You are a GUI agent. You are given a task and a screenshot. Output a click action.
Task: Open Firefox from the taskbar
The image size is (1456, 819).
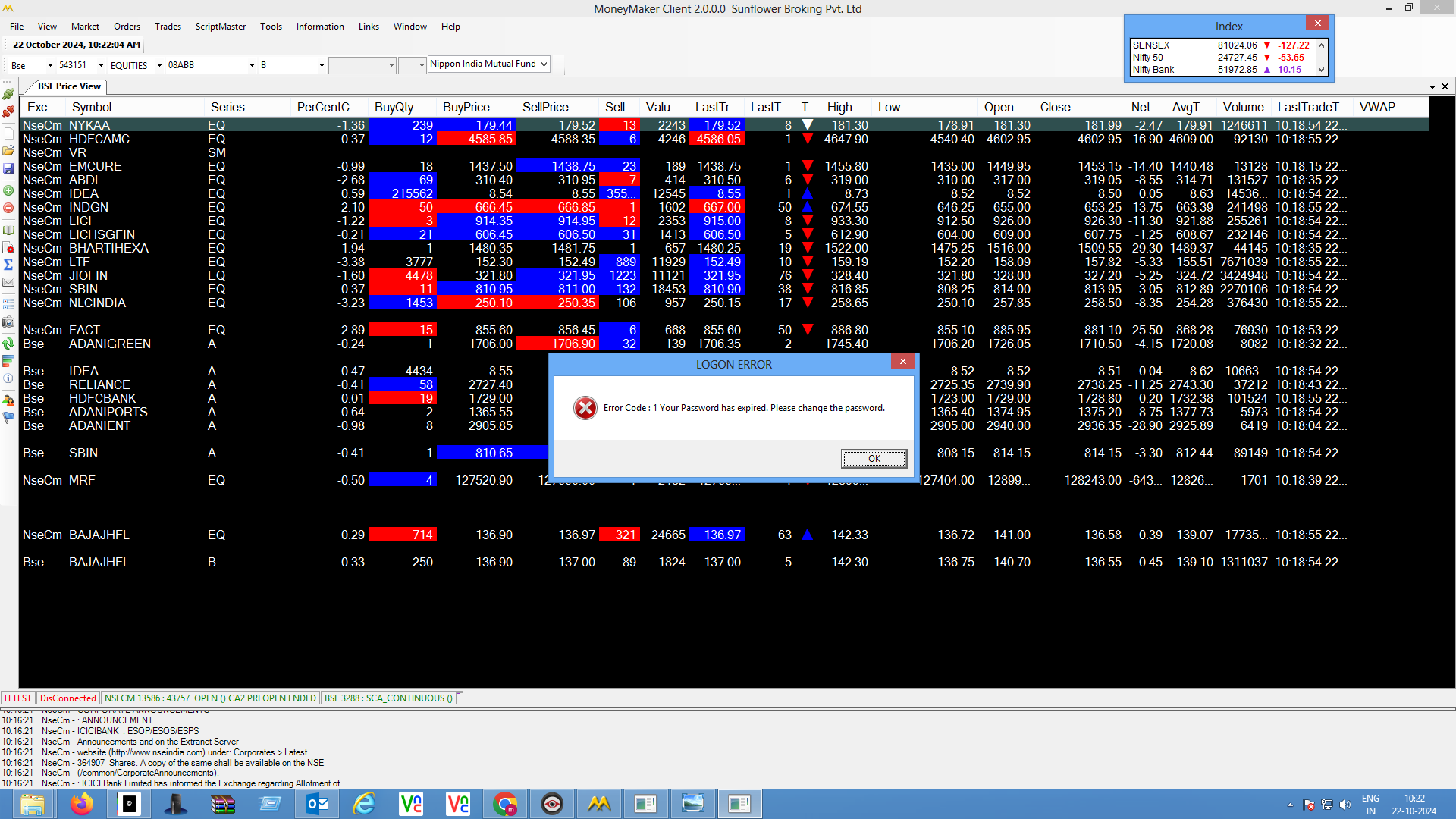point(82,804)
